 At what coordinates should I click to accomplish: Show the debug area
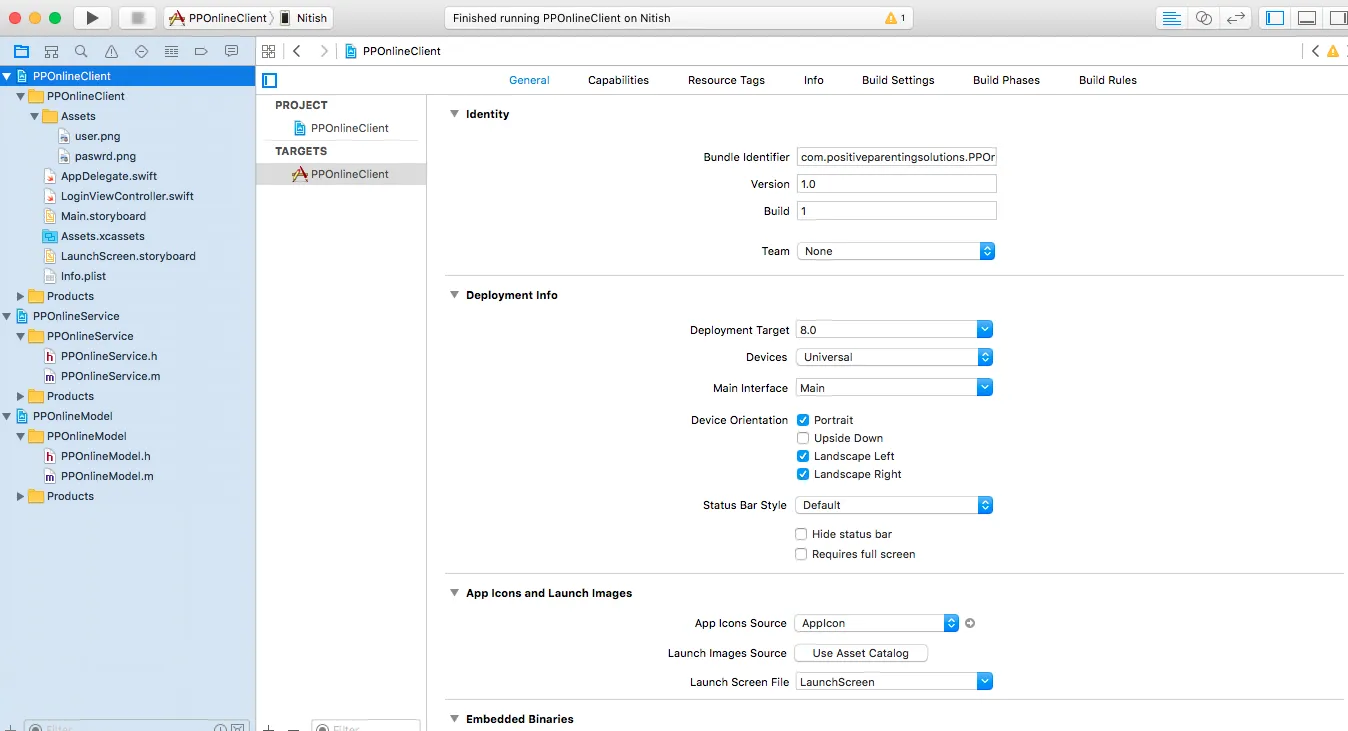pos(1307,18)
